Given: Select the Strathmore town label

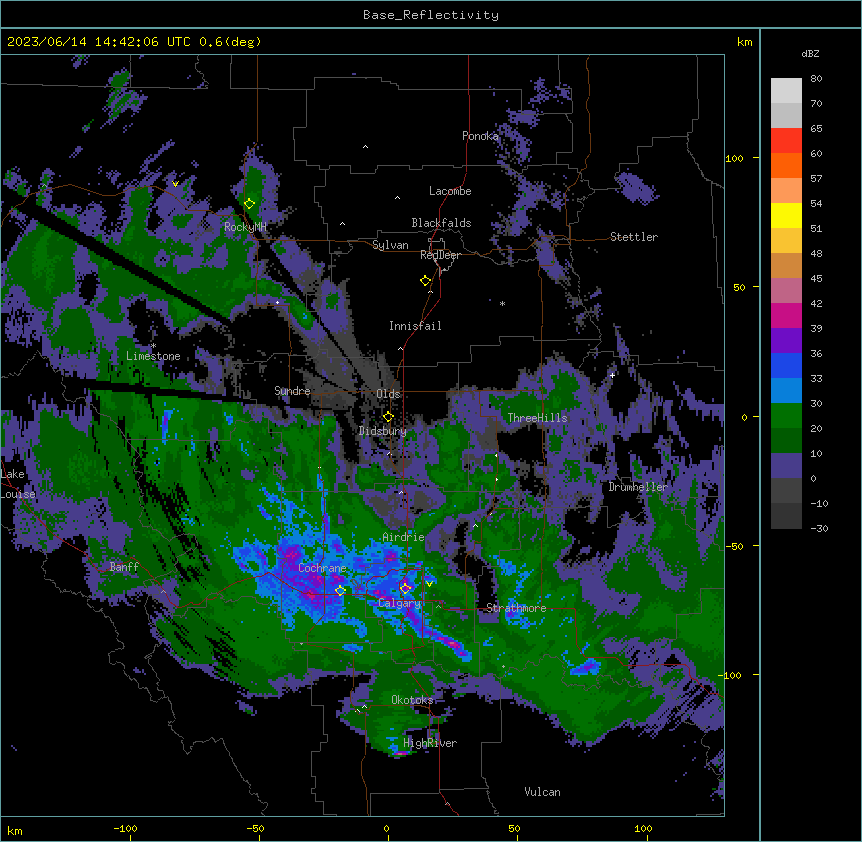Looking at the screenshot, I should tap(516, 608).
